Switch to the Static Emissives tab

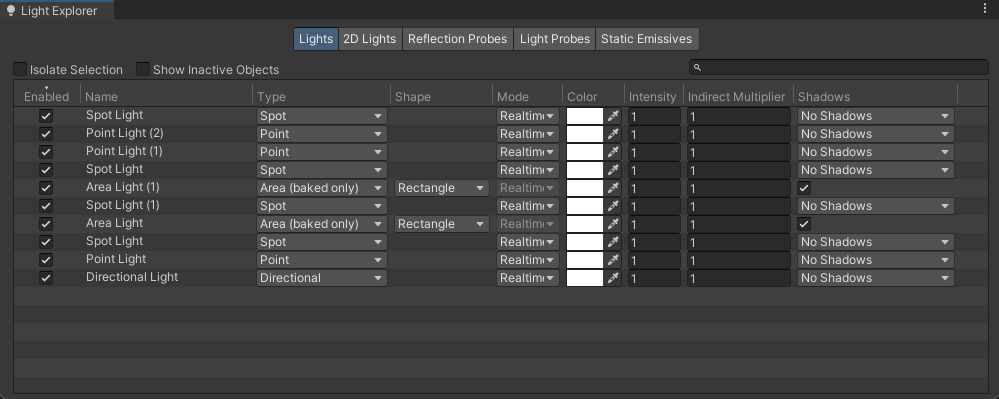[x=647, y=39]
